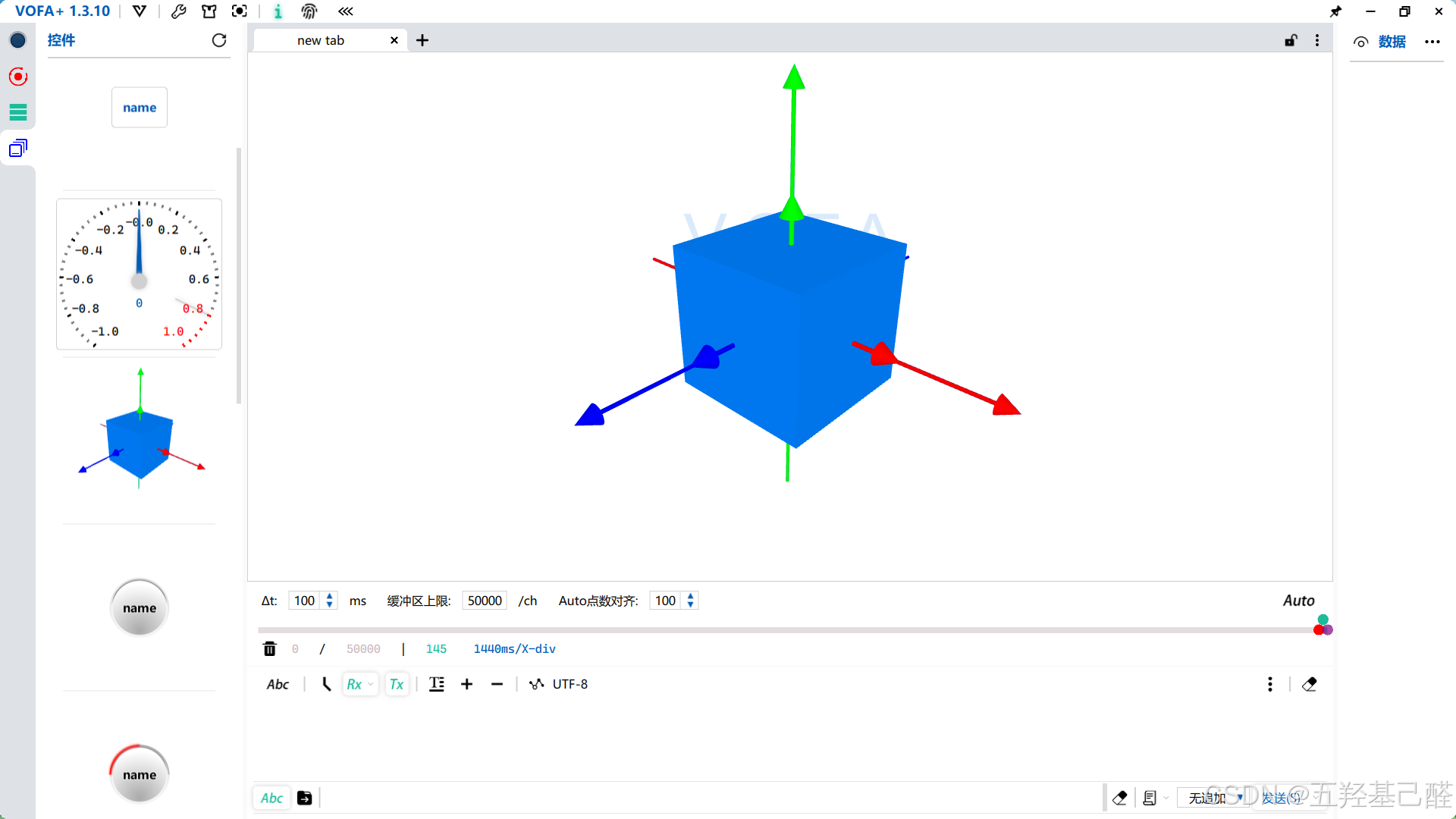Open the fingerprint icon in title bar
Image resolution: width=1456 pixels, height=819 pixels.
pos(309,11)
